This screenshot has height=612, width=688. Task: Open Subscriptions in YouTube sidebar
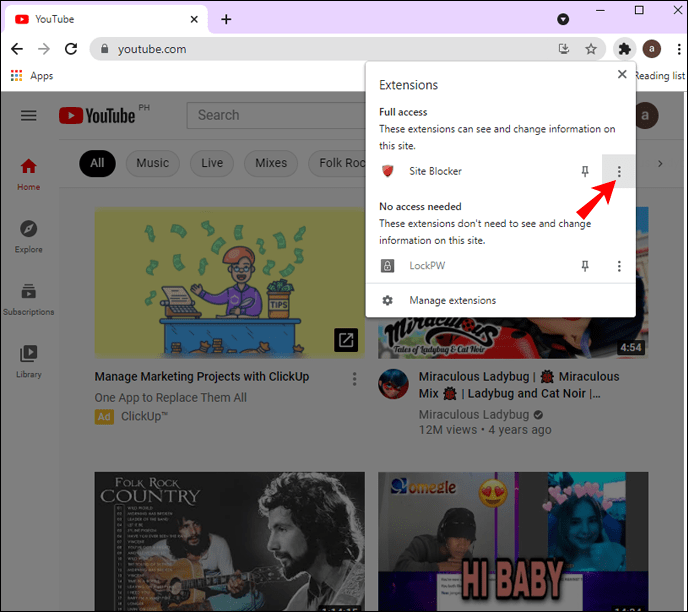(29, 300)
